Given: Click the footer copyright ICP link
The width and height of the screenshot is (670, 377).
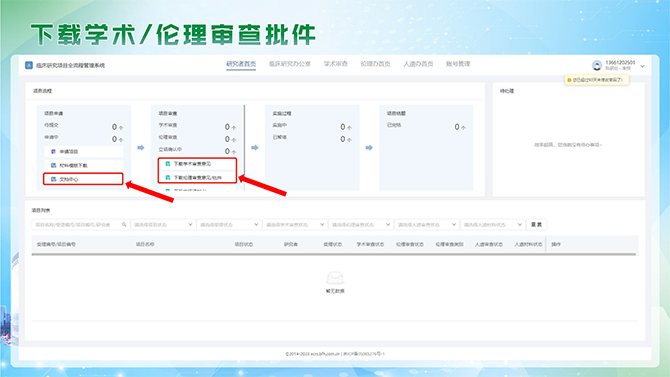Looking at the screenshot, I should pos(364,354).
